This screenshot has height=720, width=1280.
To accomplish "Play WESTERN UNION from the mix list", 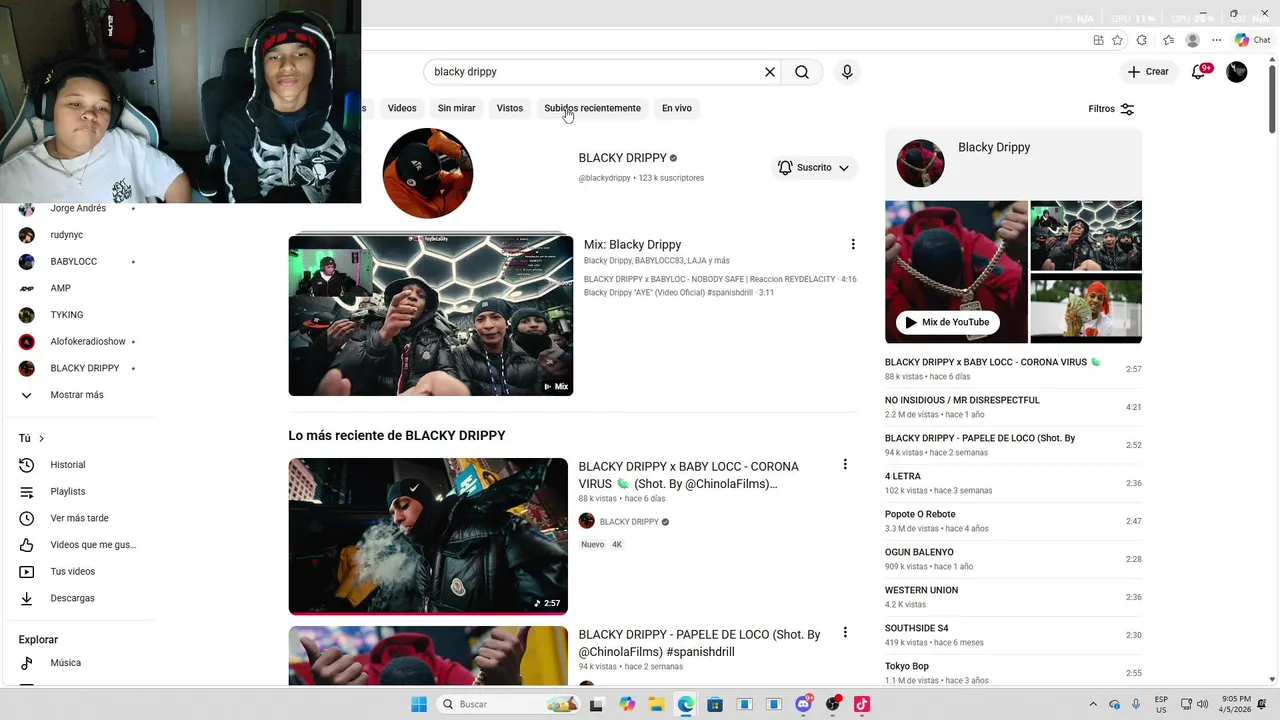I will pos(1013,597).
